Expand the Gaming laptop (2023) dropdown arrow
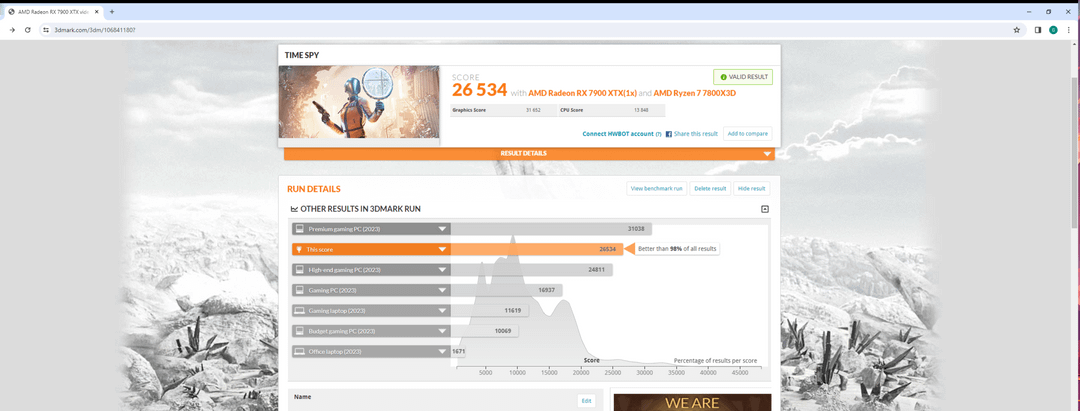The image size is (1080, 411). coord(442,310)
